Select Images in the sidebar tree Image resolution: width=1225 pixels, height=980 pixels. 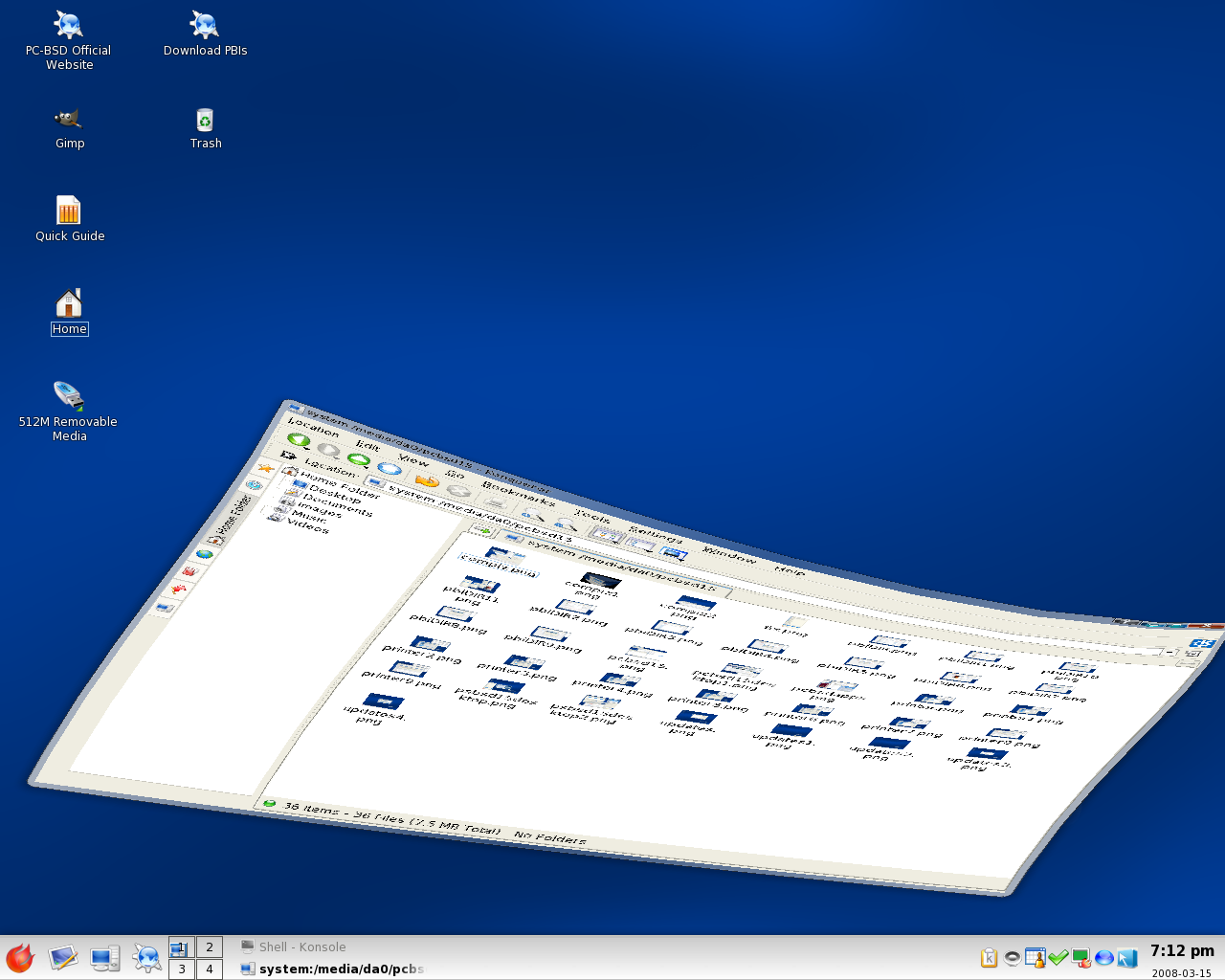[x=313, y=507]
